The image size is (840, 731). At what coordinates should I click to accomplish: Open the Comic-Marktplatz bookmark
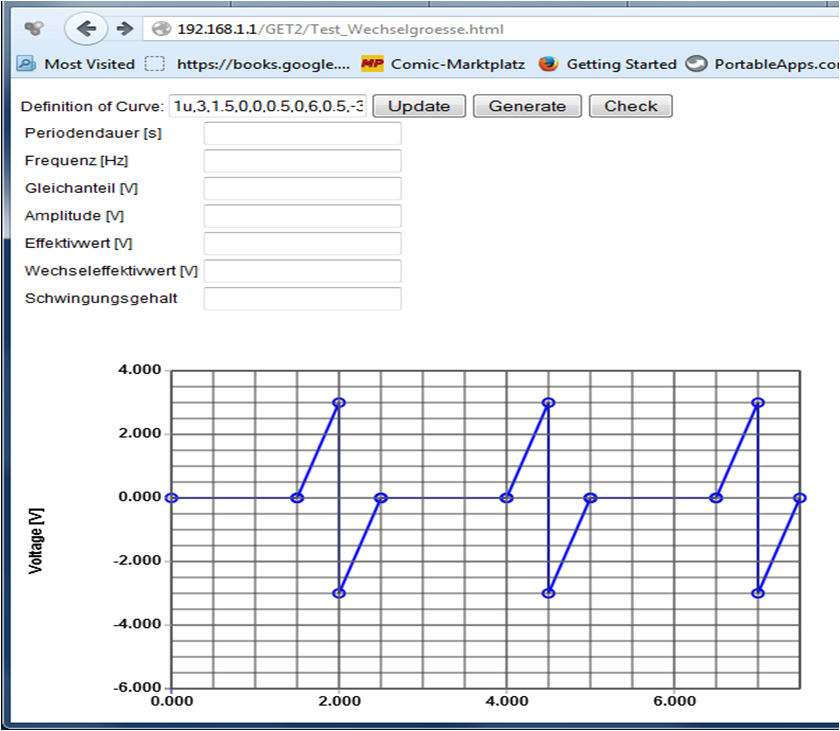443,64
